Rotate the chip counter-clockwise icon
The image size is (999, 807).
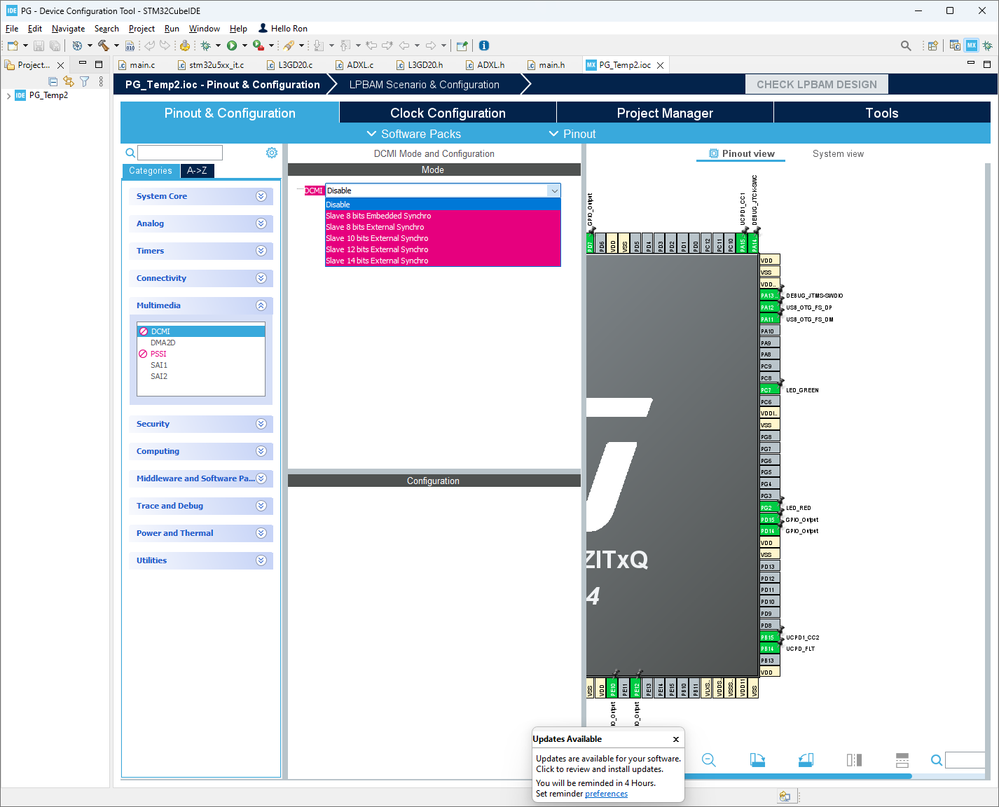coord(806,759)
